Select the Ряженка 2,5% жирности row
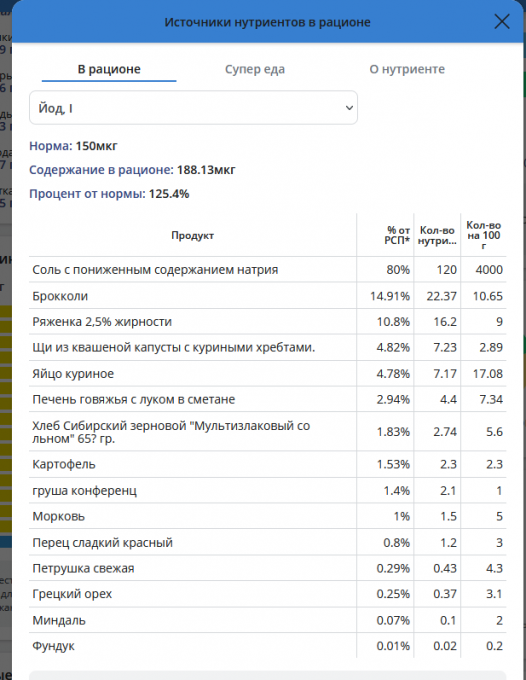The width and height of the screenshot is (526, 680). (268, 321)
